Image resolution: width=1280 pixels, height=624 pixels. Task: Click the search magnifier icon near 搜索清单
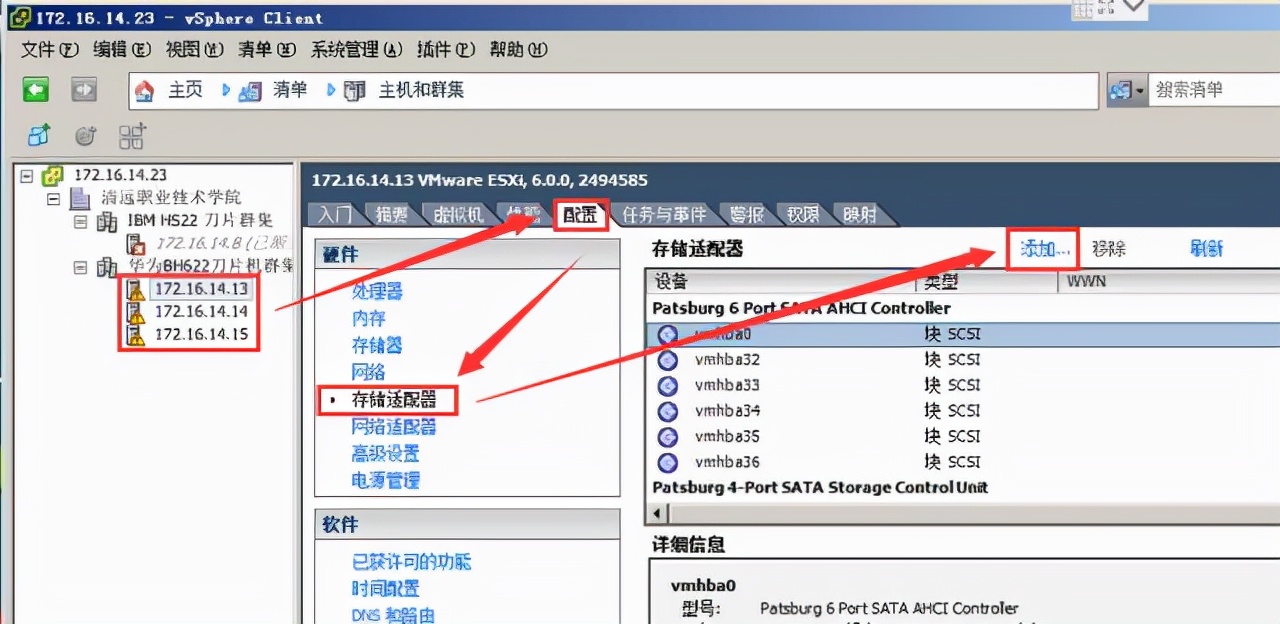click(1122, 89)
